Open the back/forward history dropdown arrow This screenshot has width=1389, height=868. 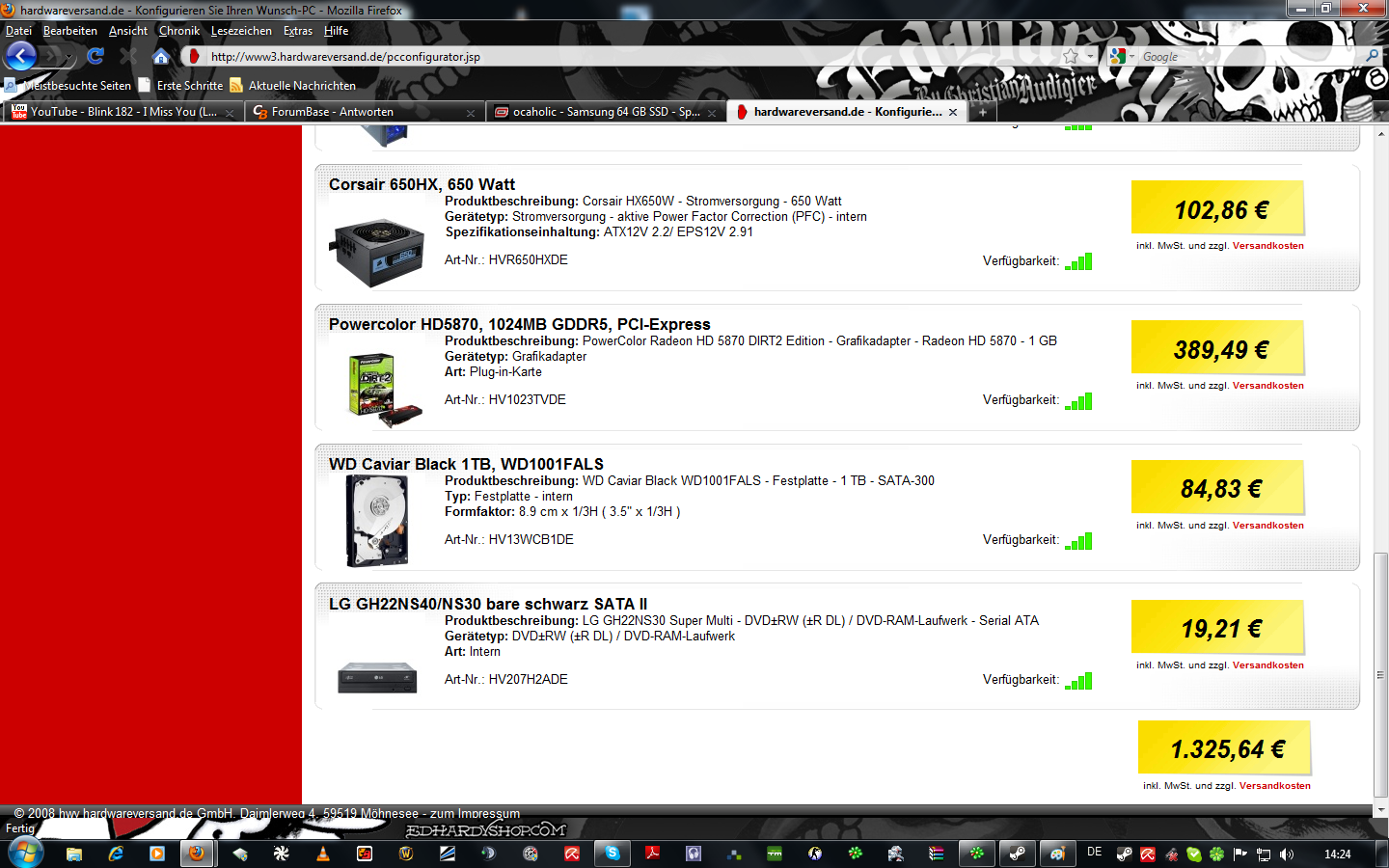pyautogui.click(x=69, y=58)
